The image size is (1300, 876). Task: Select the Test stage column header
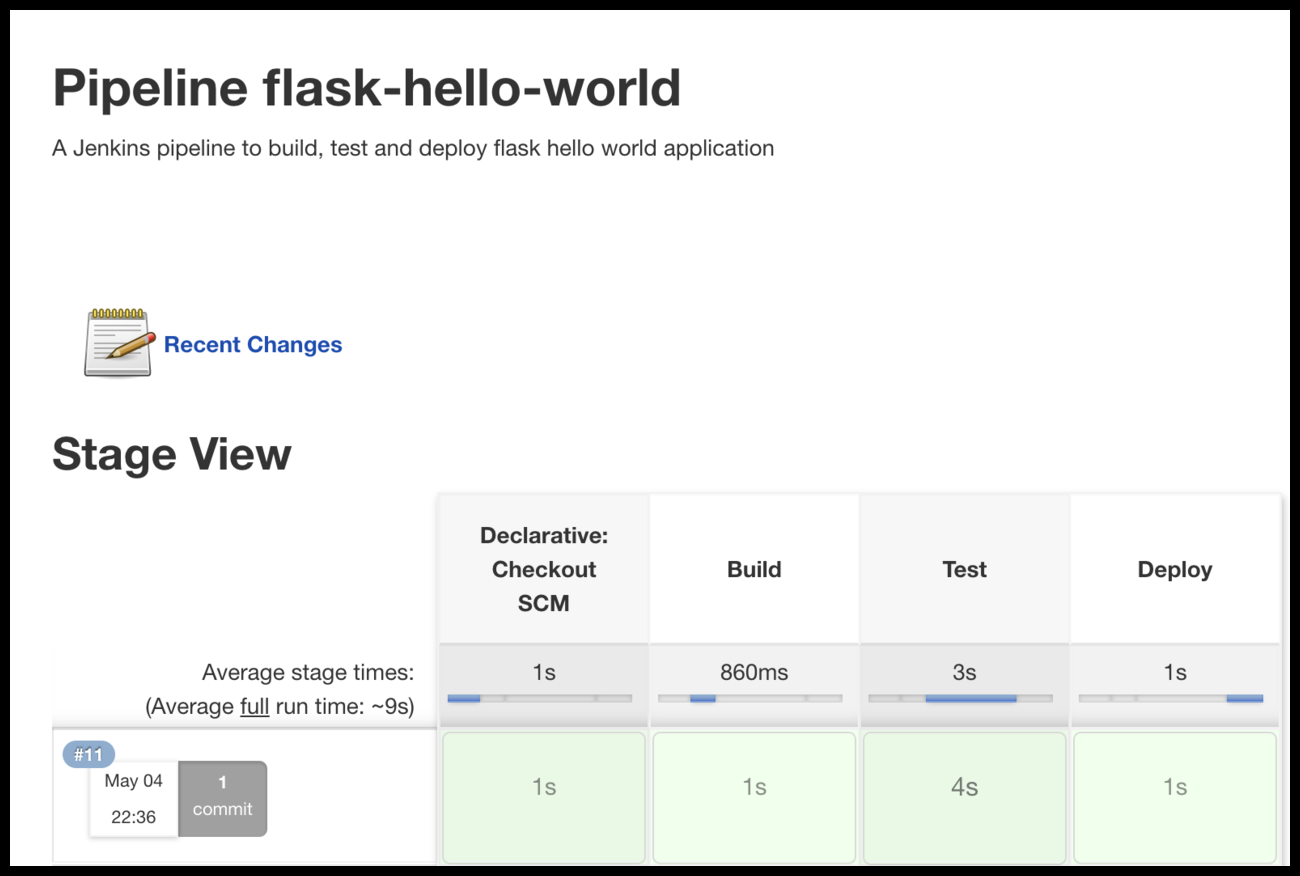[964, 569]
